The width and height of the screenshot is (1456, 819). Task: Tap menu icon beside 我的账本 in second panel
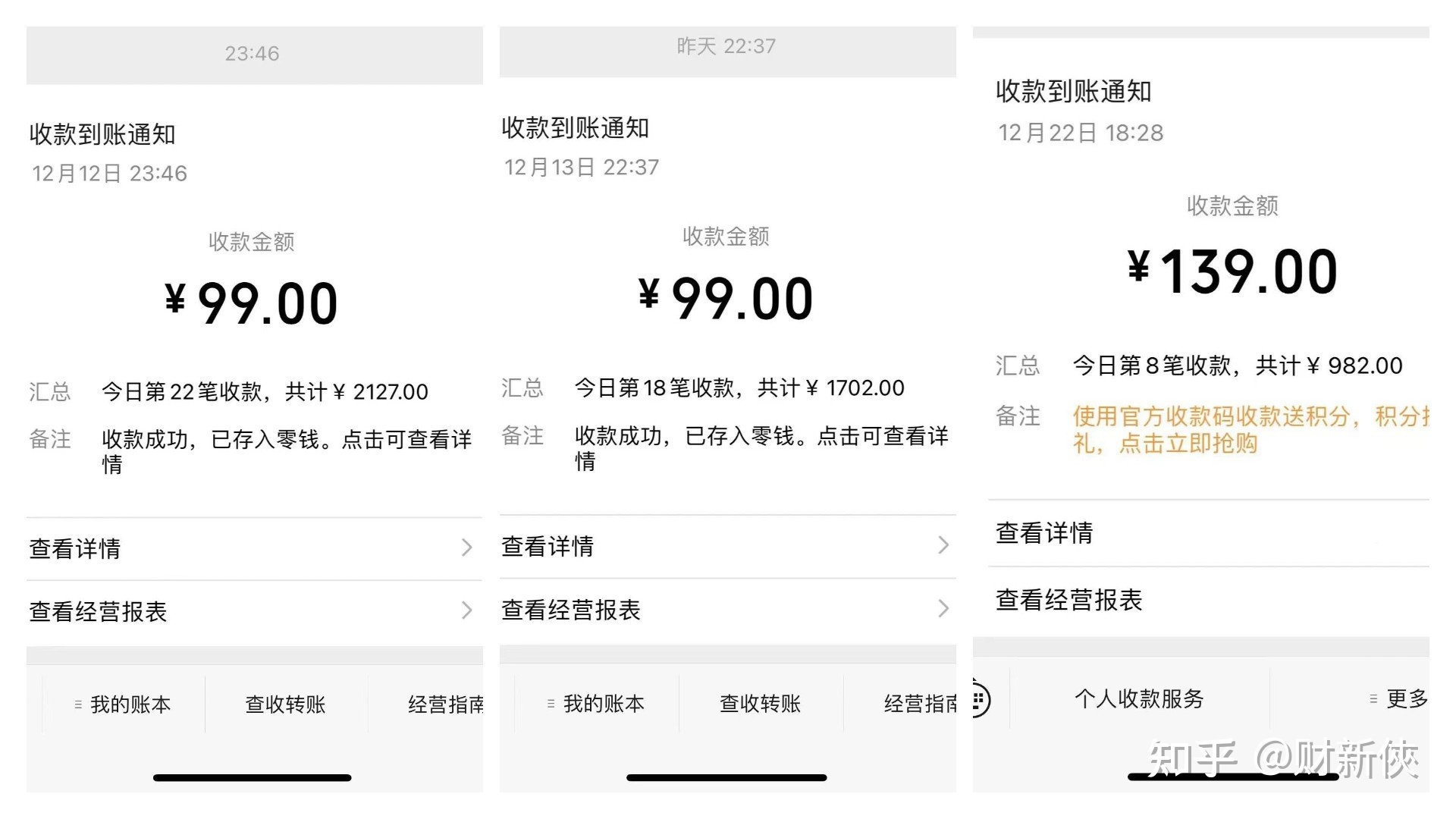click(x=551, y=704)
